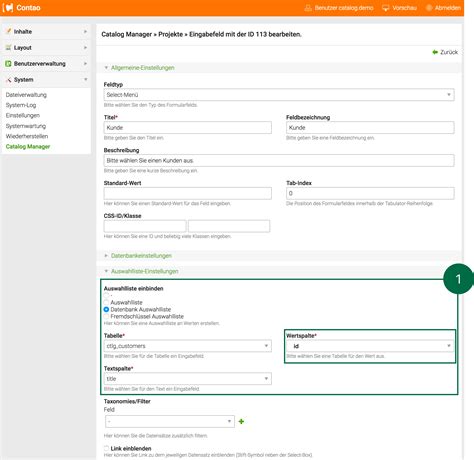Open the Tabelle ctlg_customers dropdown
Image resolution: width=474 pixels, height=460 pixels.
click(x=188, y=346)
